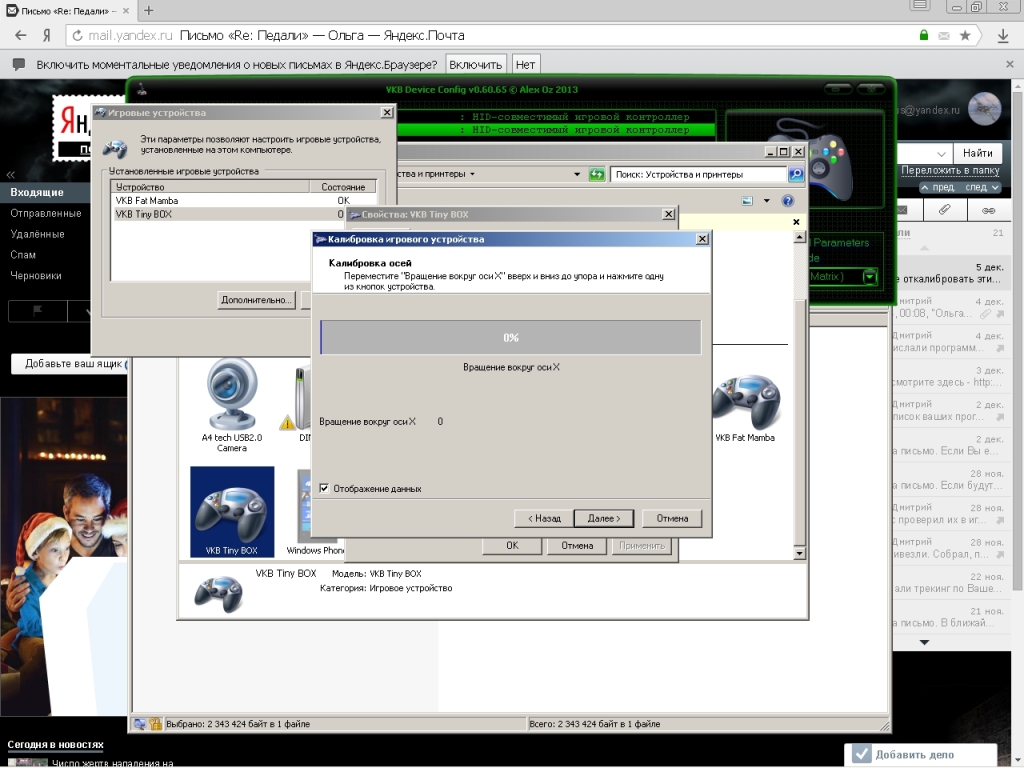Open the 'Входящие' mail folder
Viewport: 1024px width, 768px height.
tap(37, 192)
